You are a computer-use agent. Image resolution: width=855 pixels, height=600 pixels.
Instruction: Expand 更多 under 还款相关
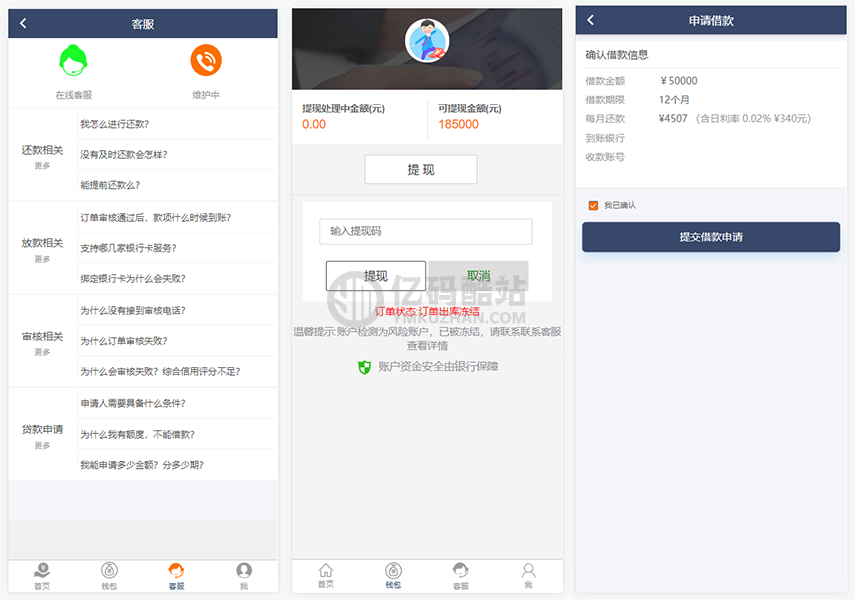pyautogui.click(x=42, y=166)
